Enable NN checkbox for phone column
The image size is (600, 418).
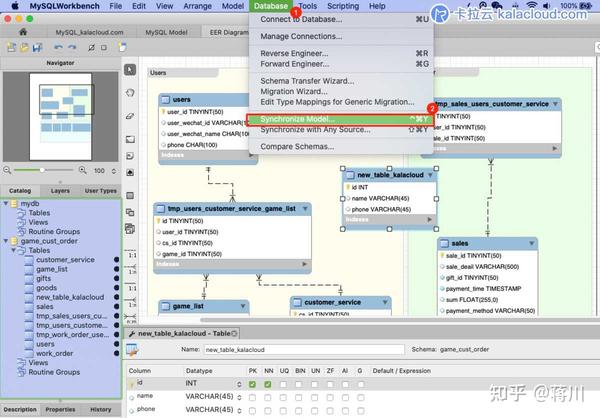tap(268, 411)
